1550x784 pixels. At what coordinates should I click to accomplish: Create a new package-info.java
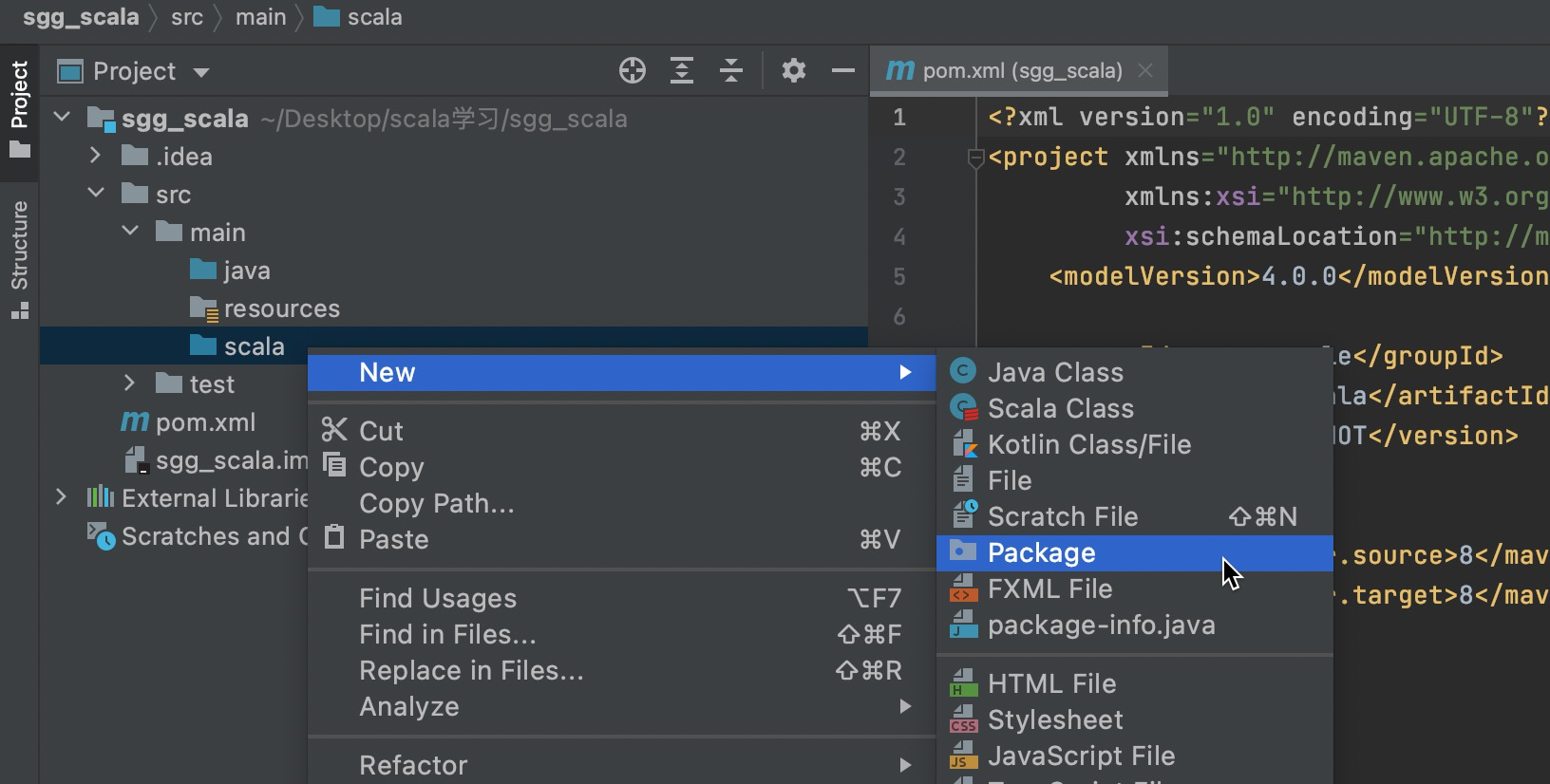(x=1135, y=625)
